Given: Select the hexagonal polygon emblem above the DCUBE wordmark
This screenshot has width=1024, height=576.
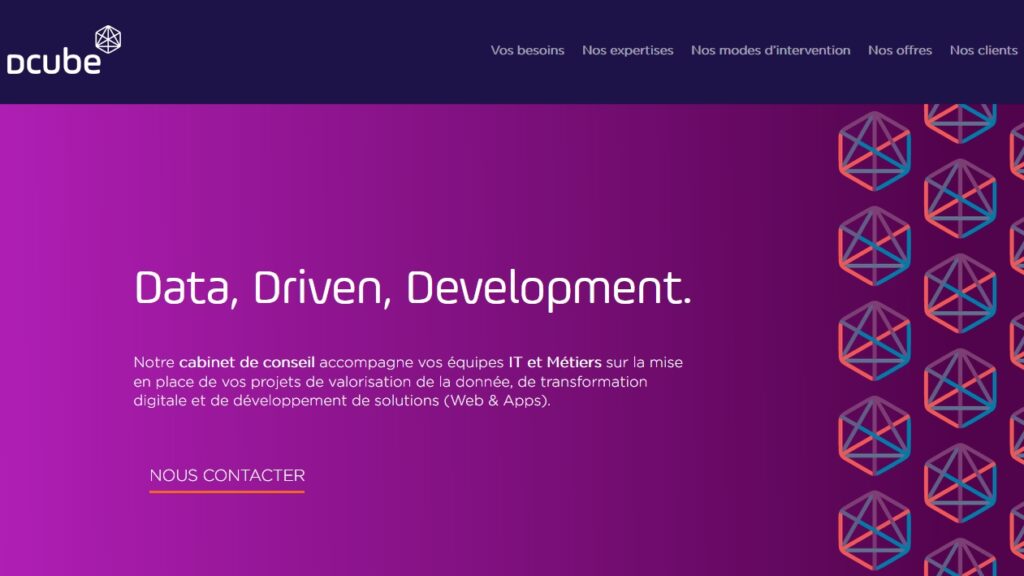Looking at the screenshot, I should pos(106,38).
